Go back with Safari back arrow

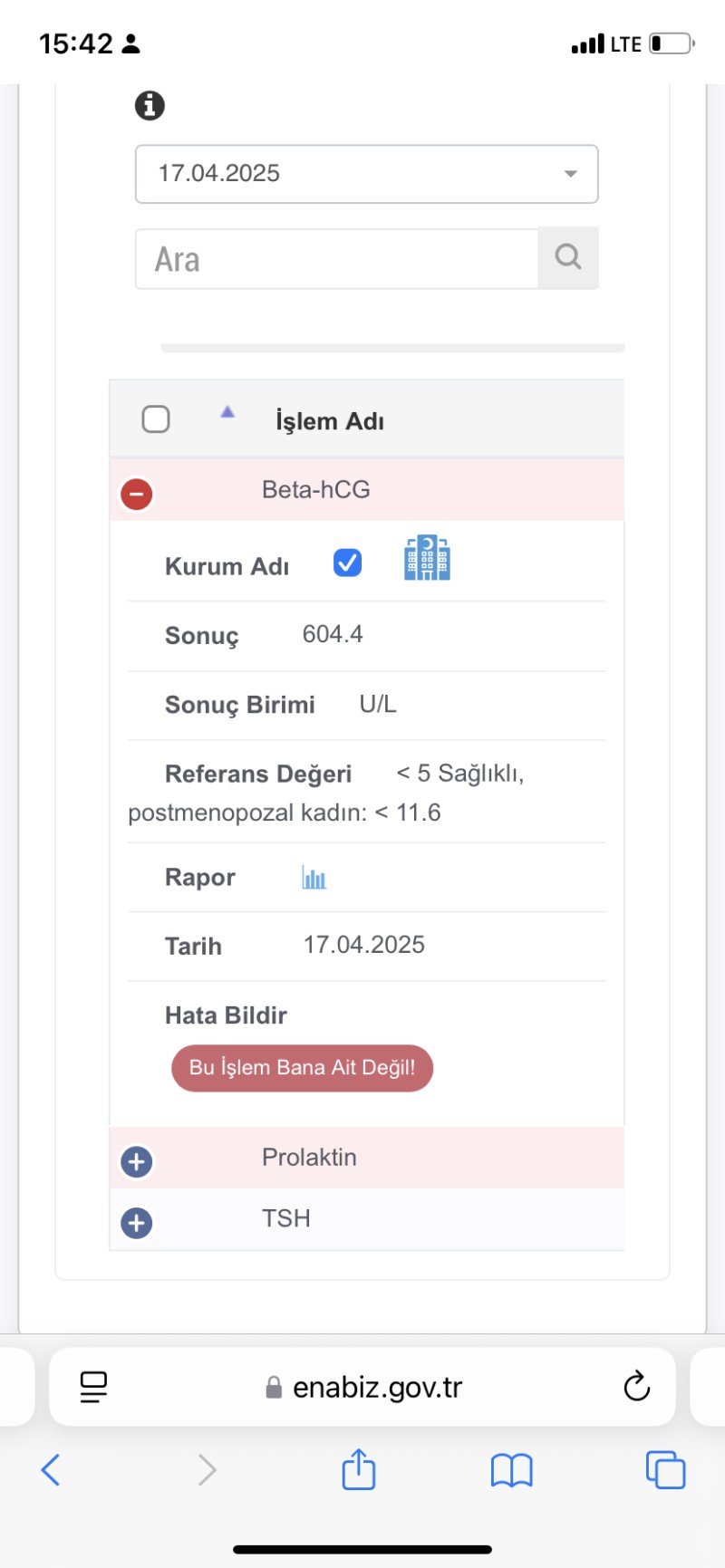tap(51, 1469)
